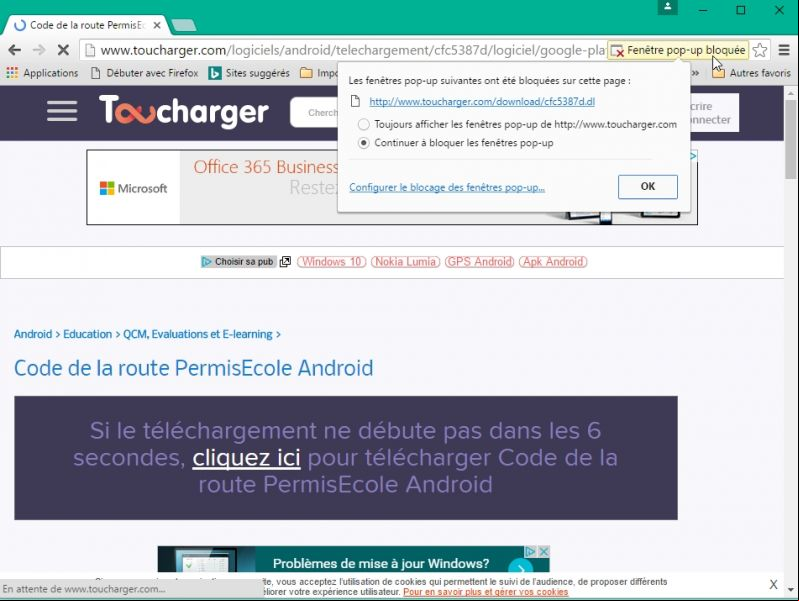Viewport: 799px width, 601px height.
Task: Select the Code de la route PermisEcole tab
Action: pos(87,25)
